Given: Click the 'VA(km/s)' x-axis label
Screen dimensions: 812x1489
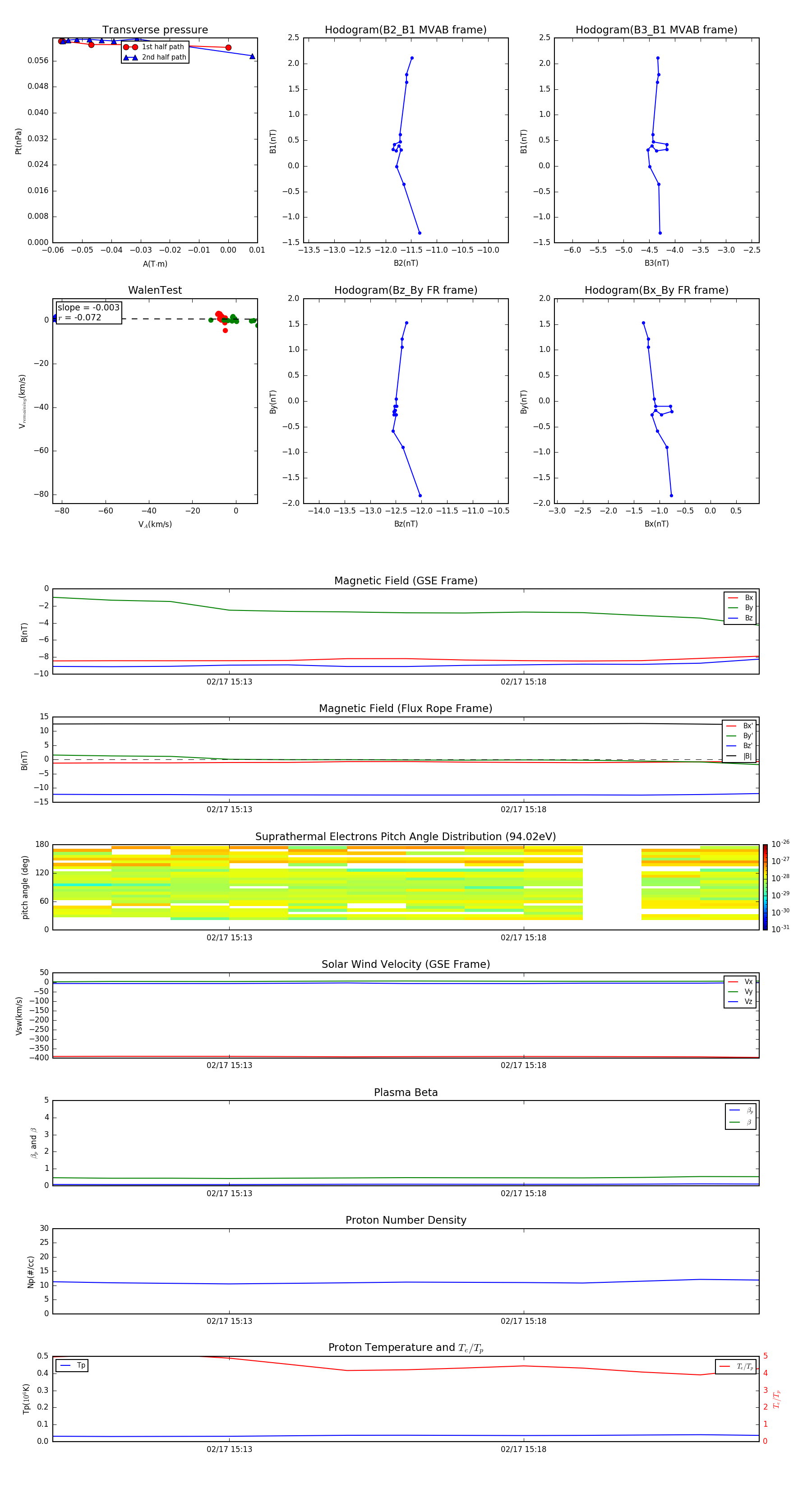Looking at the screenshot, I should (x=155, y=525).
